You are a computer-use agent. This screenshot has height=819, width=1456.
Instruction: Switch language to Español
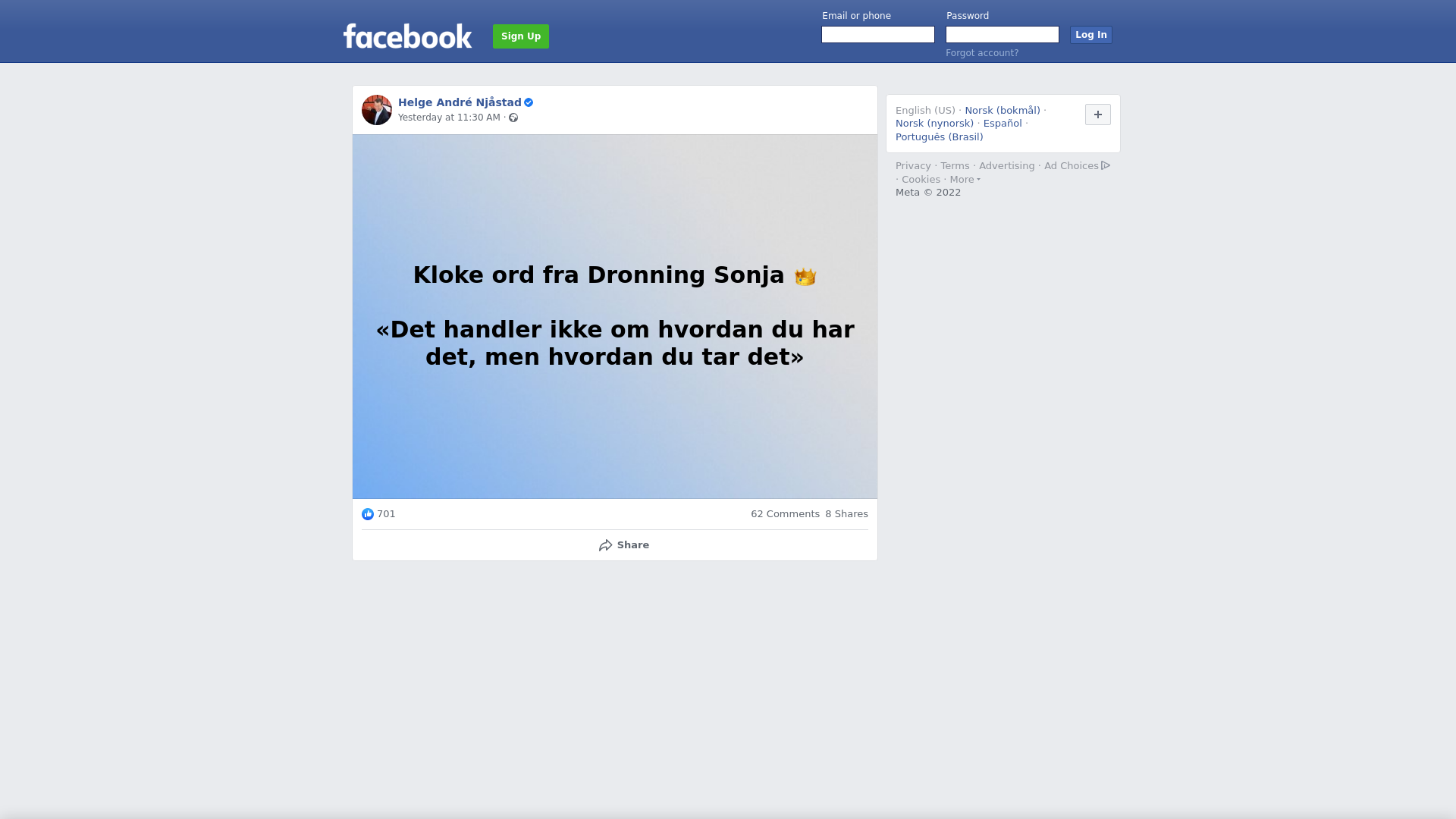1003,124
